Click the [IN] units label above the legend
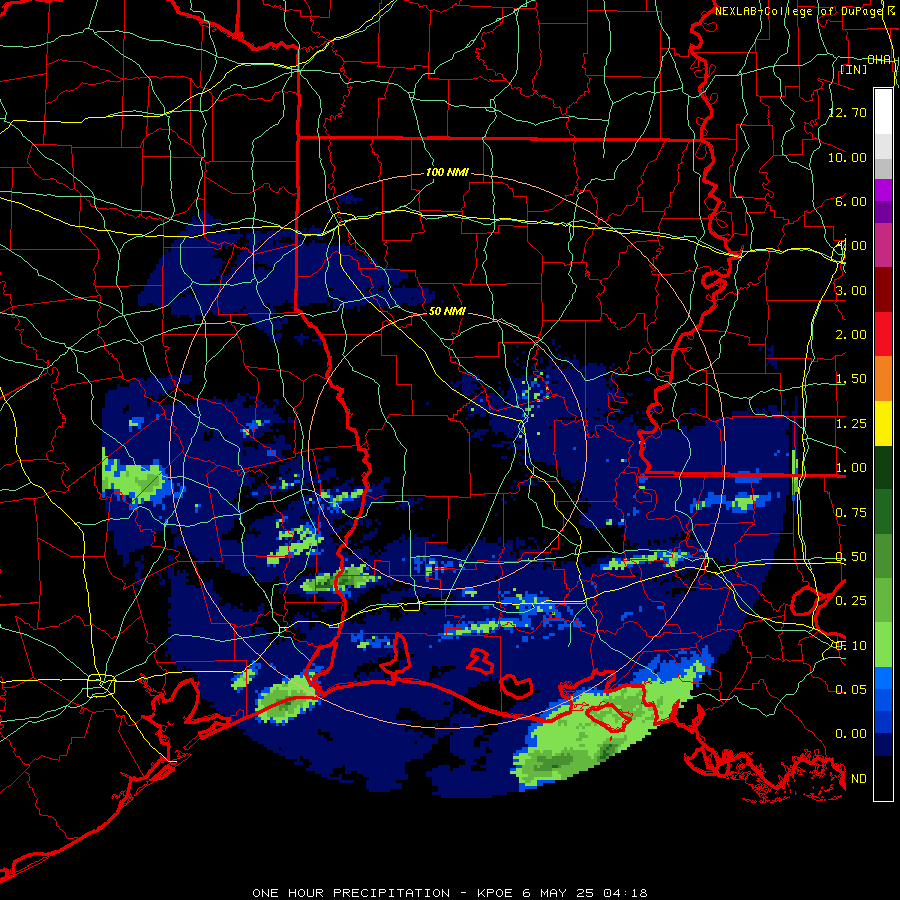This screenshot has width=900, height=900. pyautogui.click(x=854, y=69)
